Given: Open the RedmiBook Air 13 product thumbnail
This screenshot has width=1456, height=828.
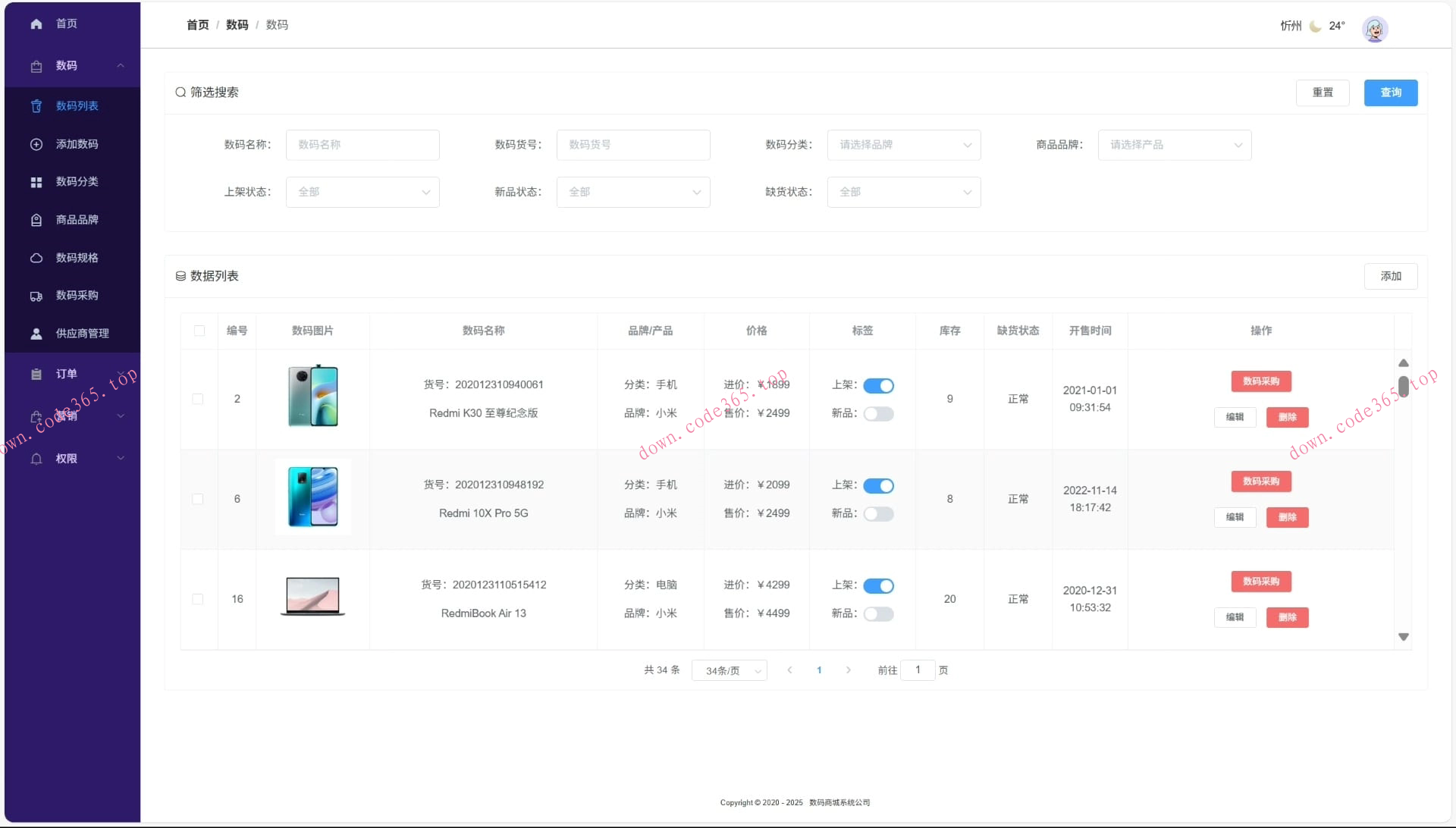Looking at the screenshot, I should coord(312,596).
